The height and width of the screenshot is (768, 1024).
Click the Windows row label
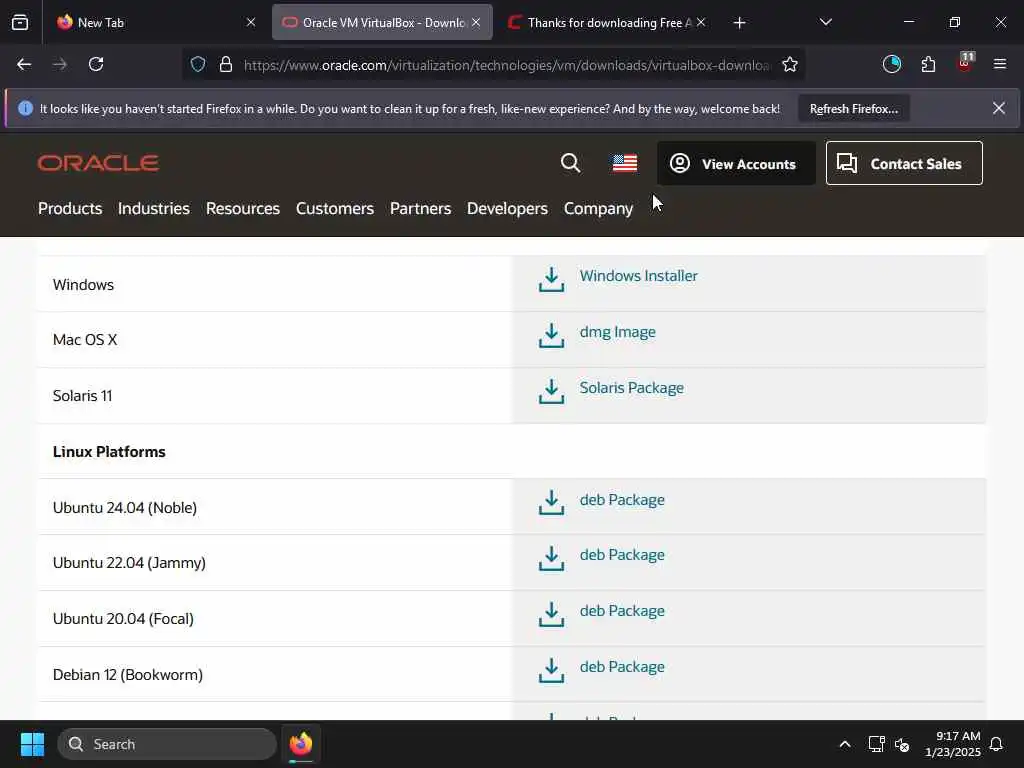(83, 285)
